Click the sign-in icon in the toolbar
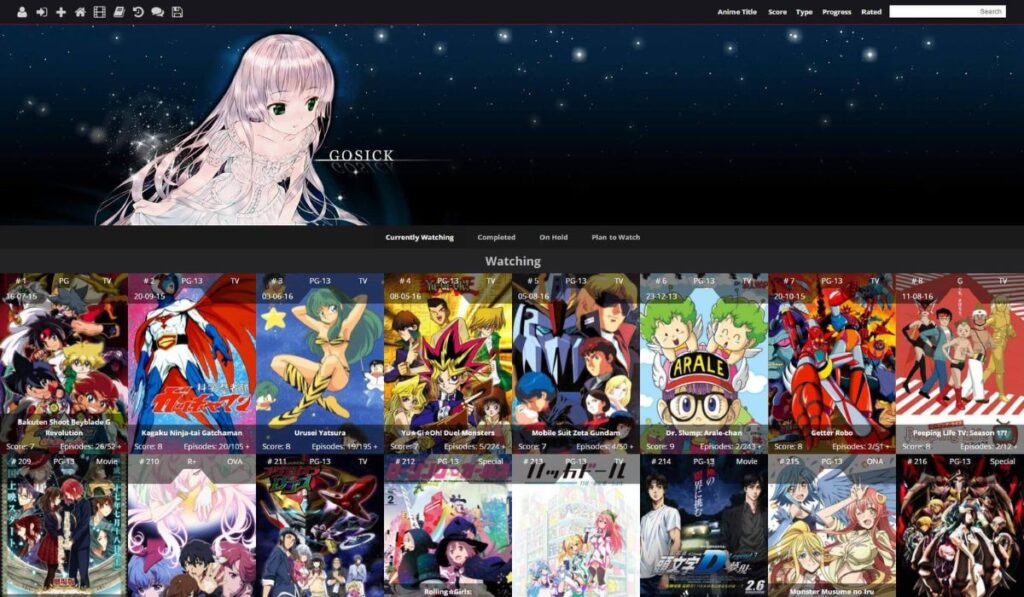 (x=41, y=12)
